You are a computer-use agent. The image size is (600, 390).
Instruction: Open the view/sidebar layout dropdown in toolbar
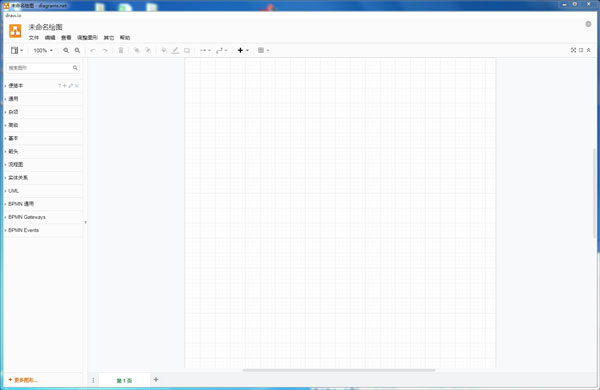tap(16, 50)
